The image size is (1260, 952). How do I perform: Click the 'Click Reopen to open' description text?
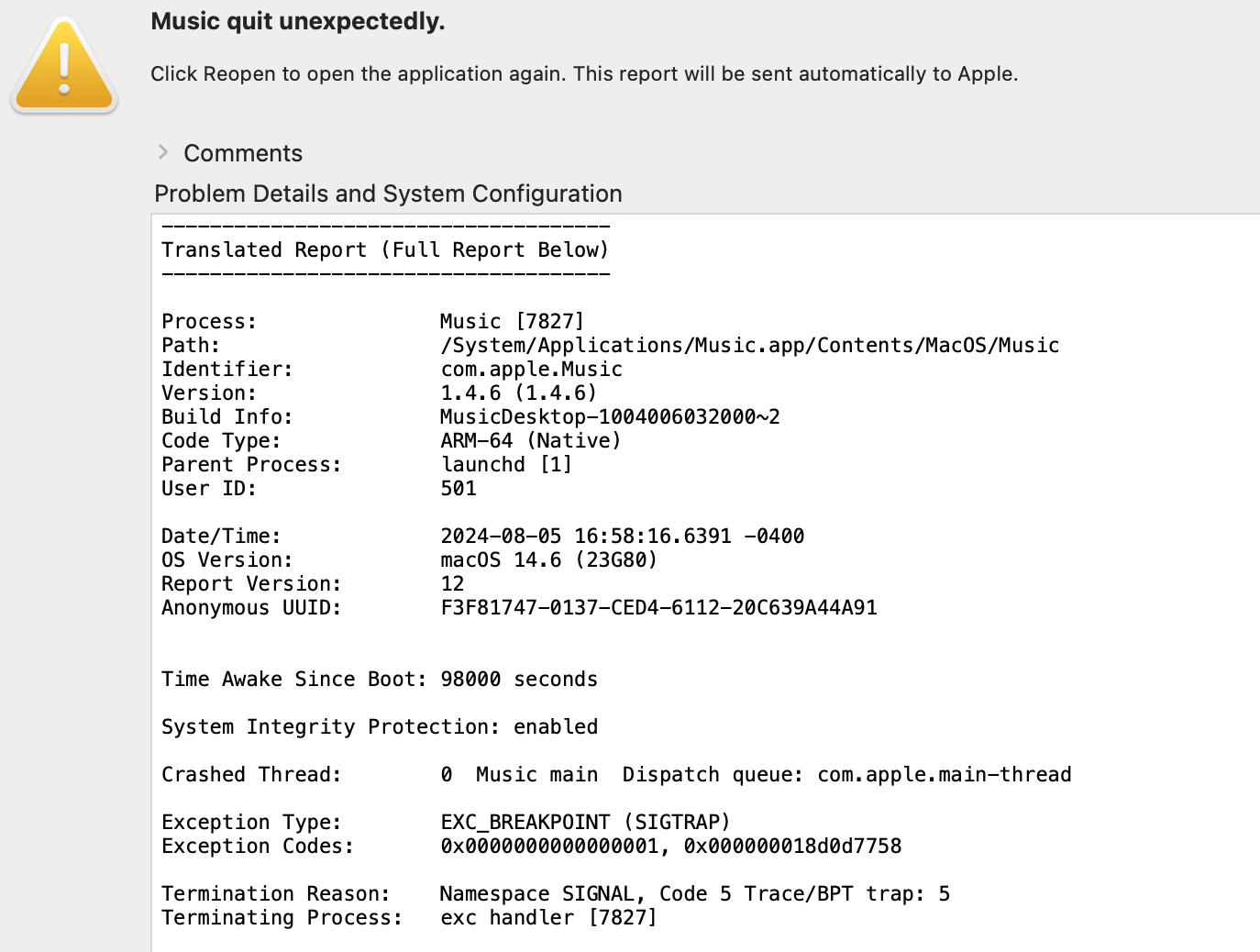[x=584, y=73]
